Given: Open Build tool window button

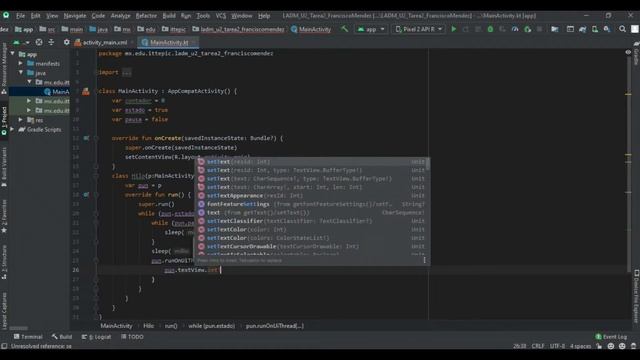Looking at the screenshot, I should (x=62, y=337).
